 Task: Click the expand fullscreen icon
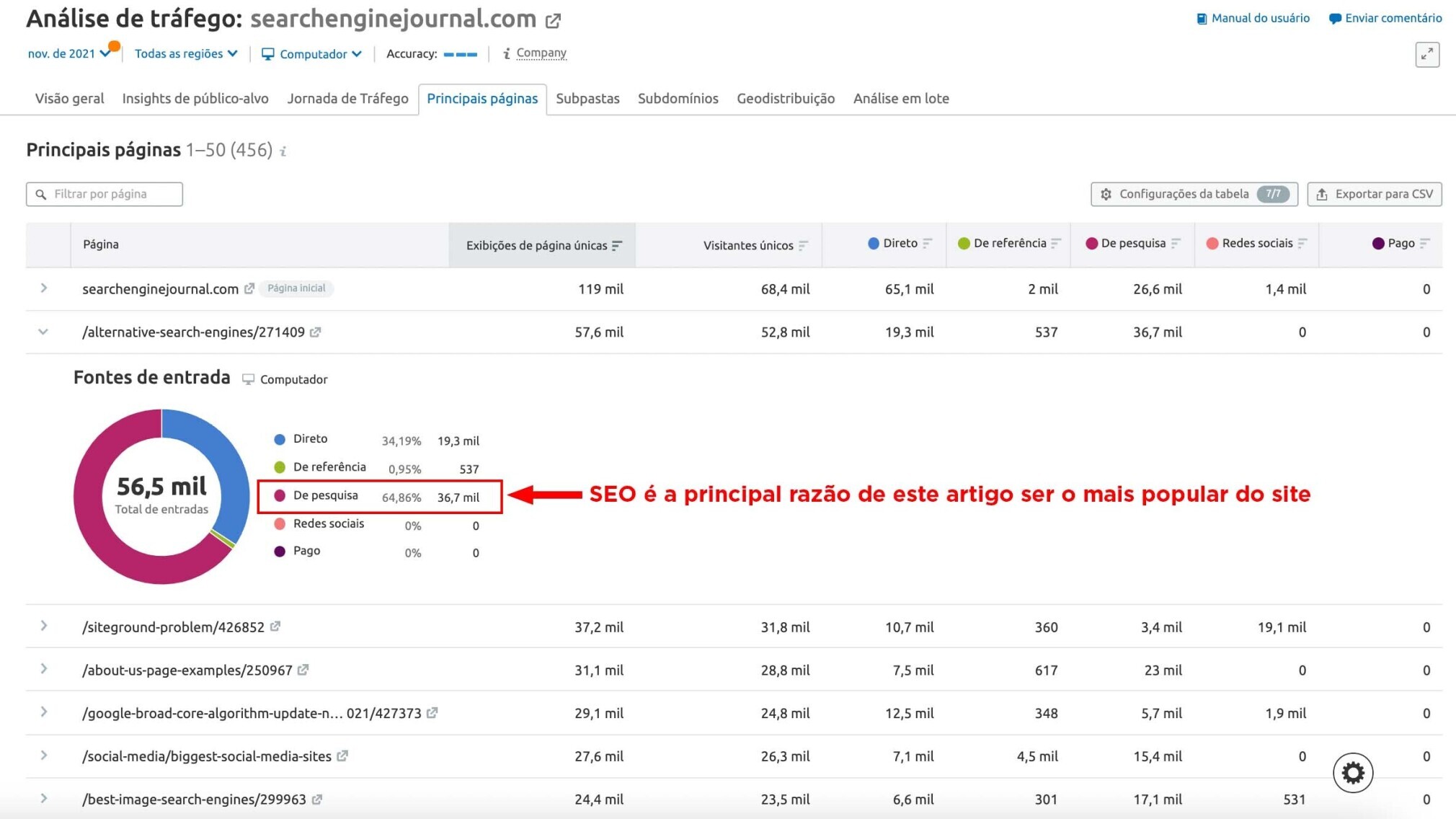1427,55
